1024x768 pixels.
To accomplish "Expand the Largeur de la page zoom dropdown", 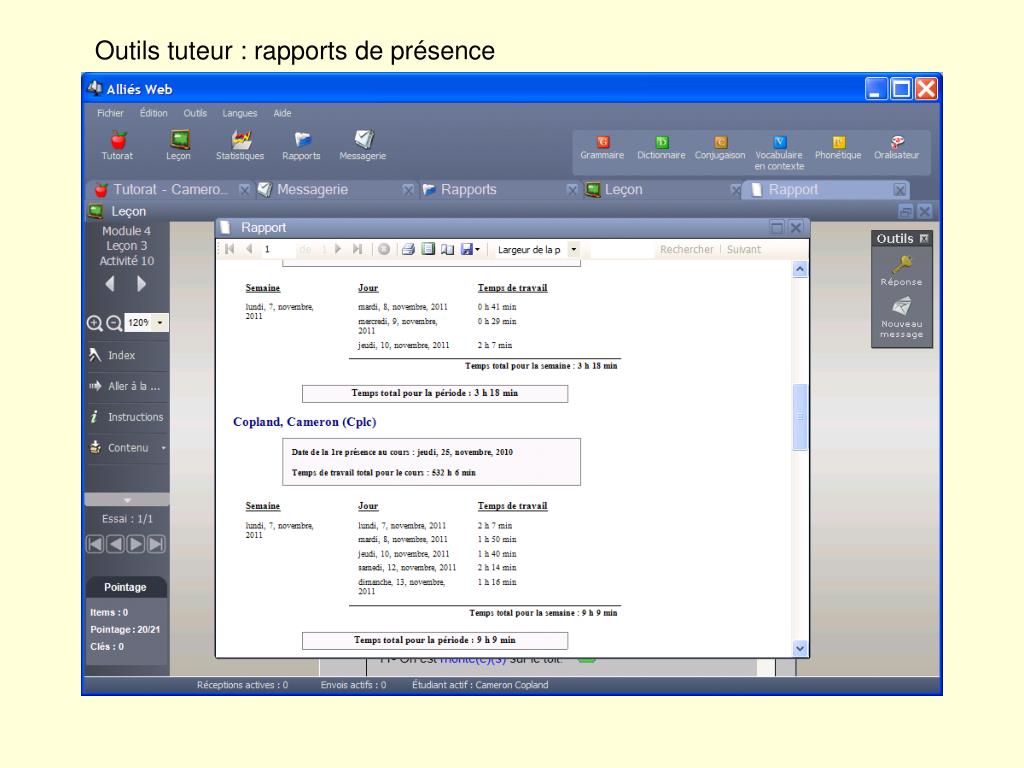I will coord(573,249).
